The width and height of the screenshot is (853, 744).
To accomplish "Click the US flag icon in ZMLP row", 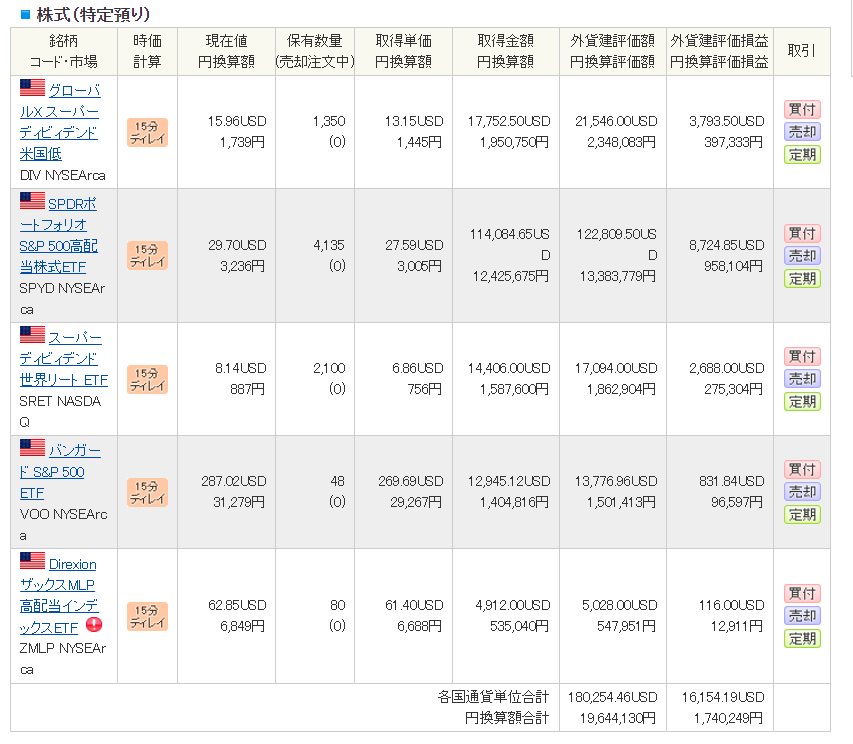I will pyautogui.click(x=32, y=561).
